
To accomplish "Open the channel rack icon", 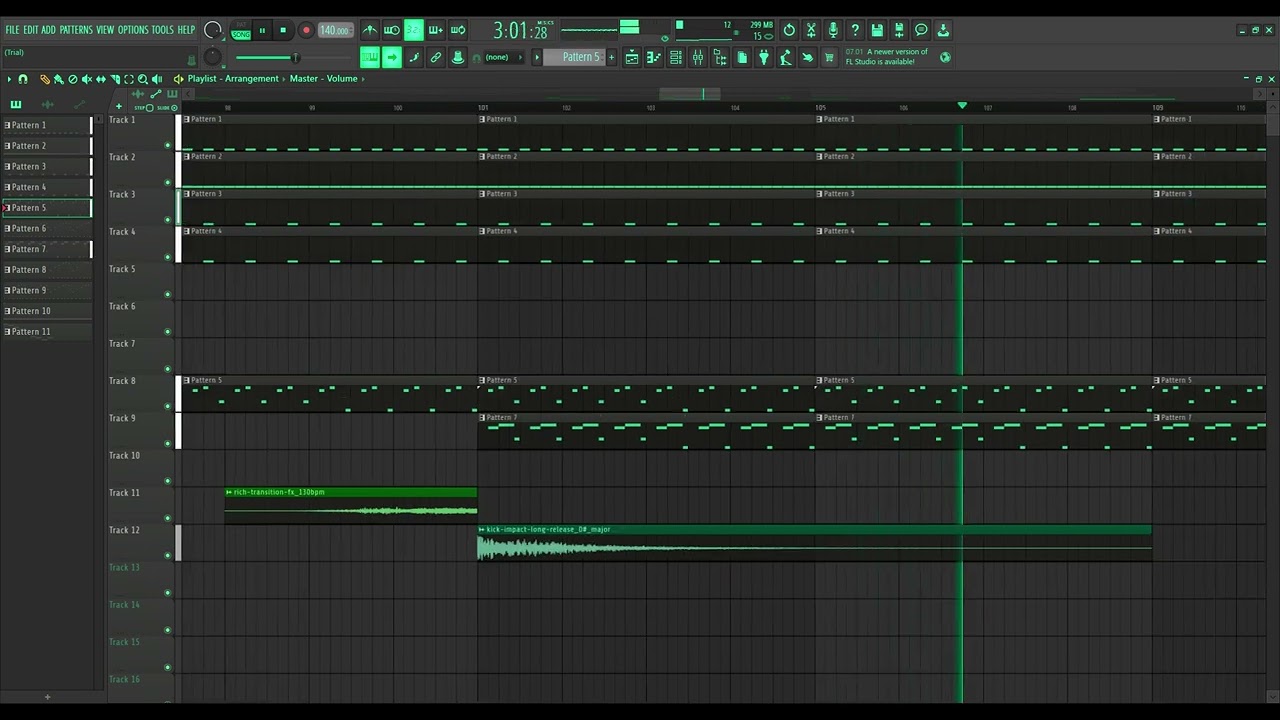I will coord(676,58).
